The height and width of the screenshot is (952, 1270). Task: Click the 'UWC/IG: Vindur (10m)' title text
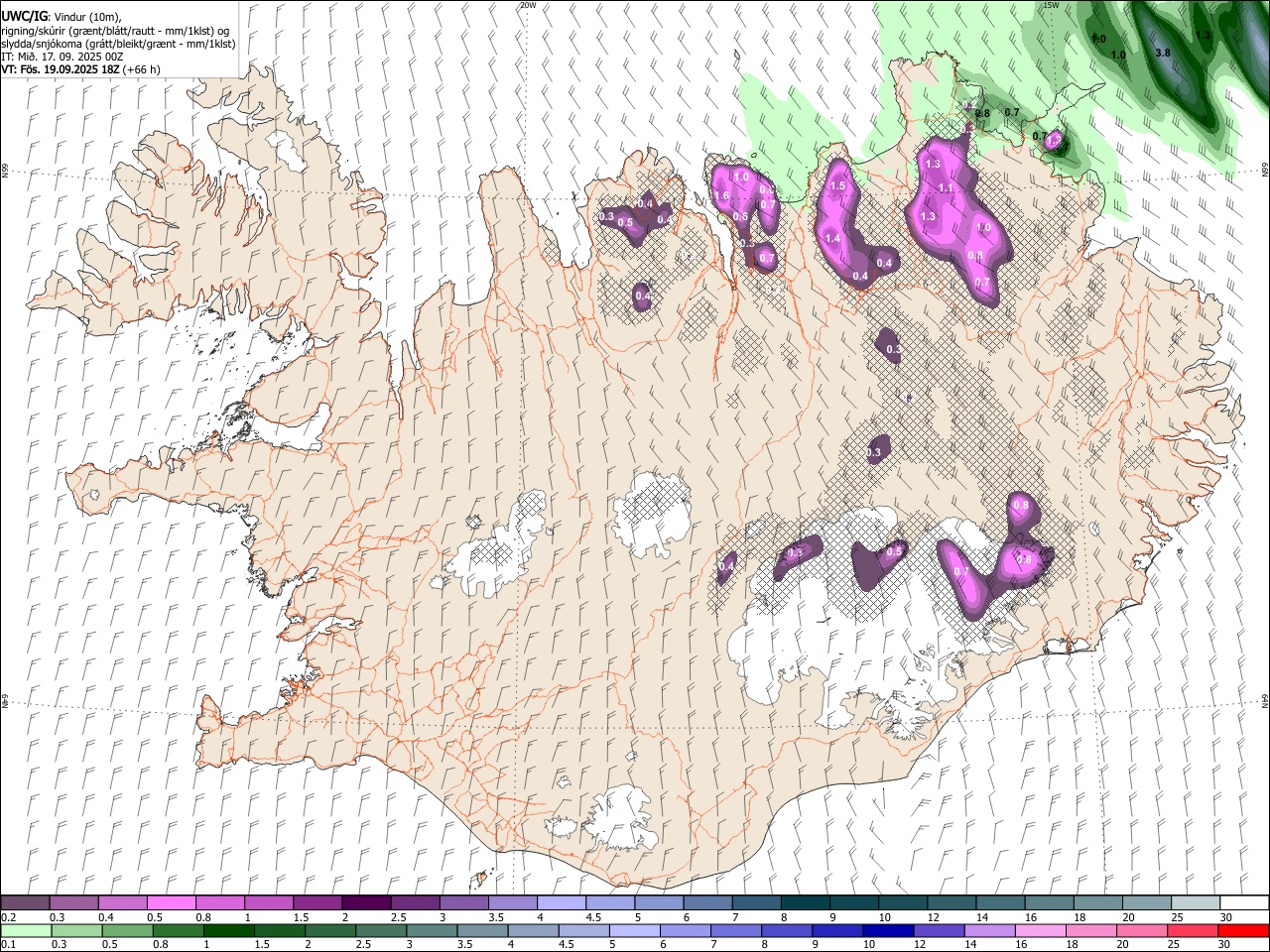point(61,17)
